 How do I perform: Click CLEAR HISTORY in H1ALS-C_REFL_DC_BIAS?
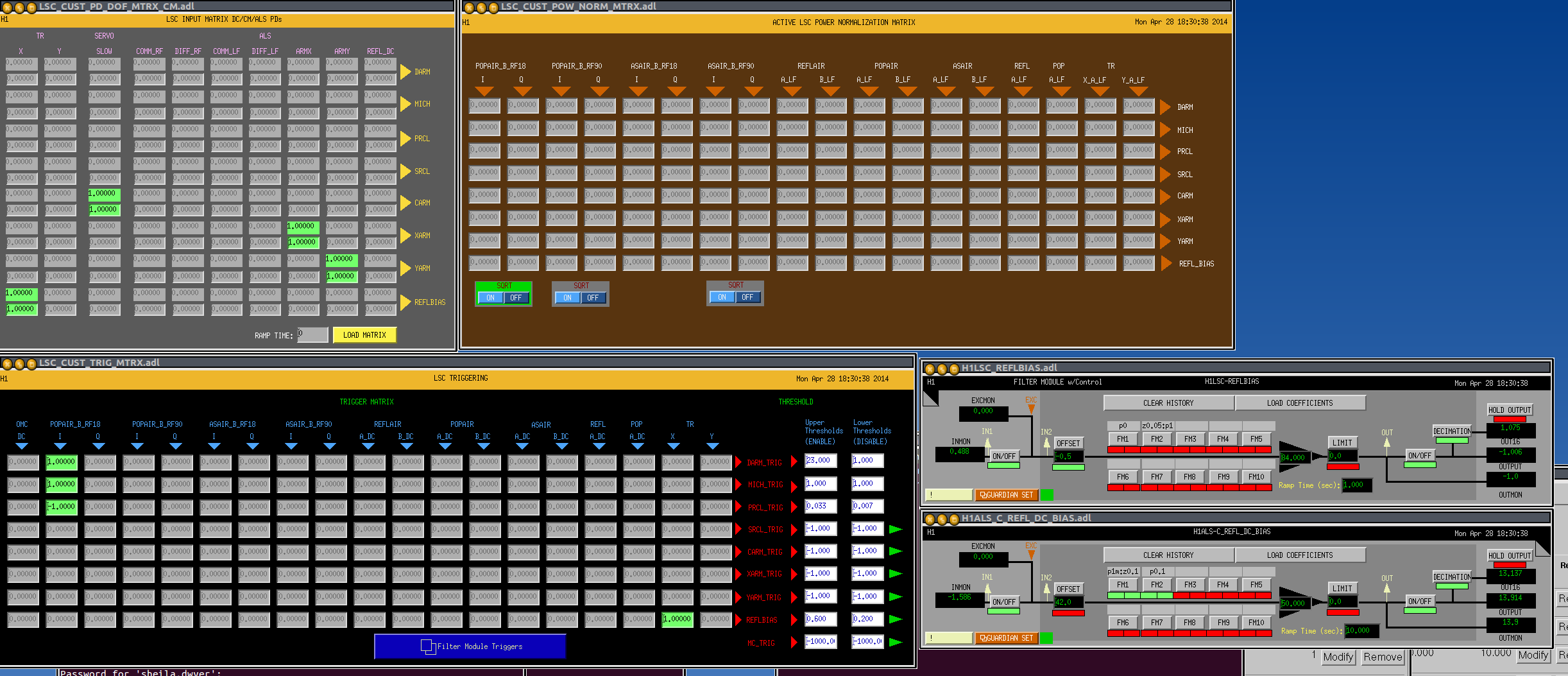click(x=1168, y=555)
